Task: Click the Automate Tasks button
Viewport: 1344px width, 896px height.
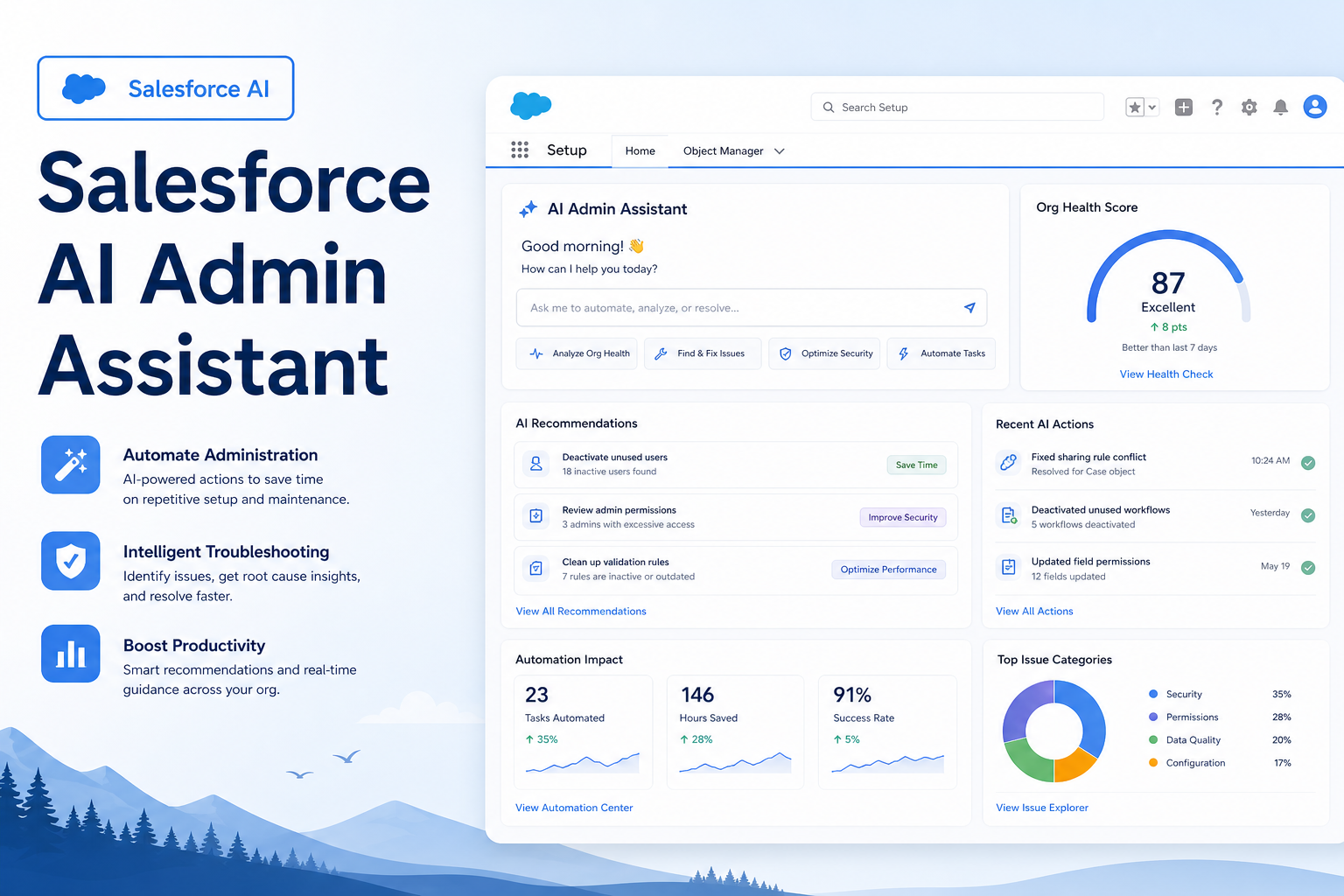Action: point(941,353)
